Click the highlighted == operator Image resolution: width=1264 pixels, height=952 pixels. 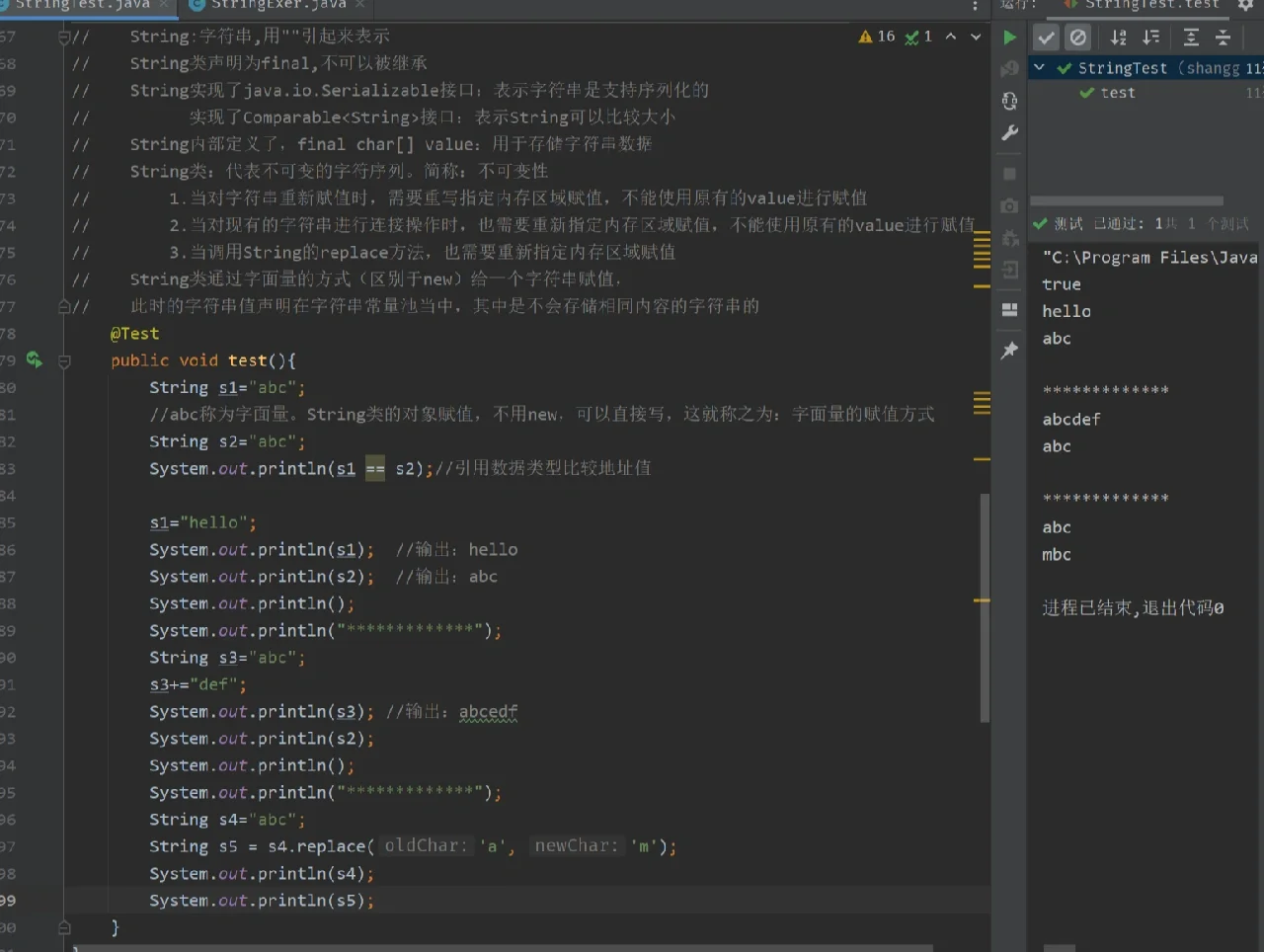pos(375,468)
